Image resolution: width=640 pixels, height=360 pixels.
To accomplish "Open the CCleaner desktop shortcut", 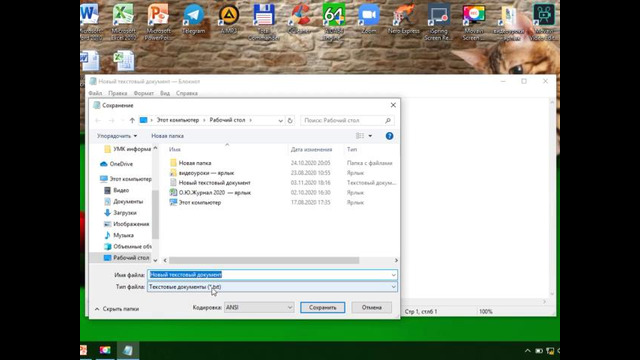I will tap(299, 20).
